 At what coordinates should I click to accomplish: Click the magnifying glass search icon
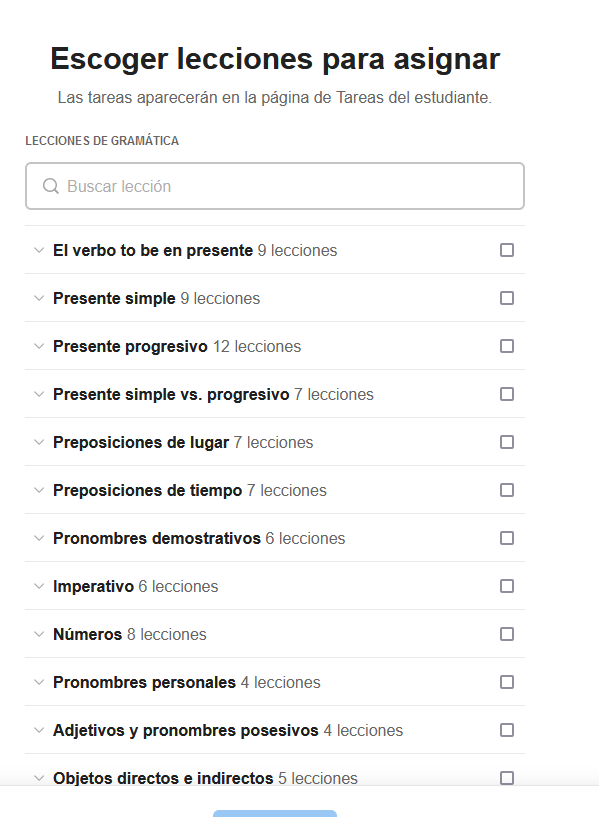[51, 186]
